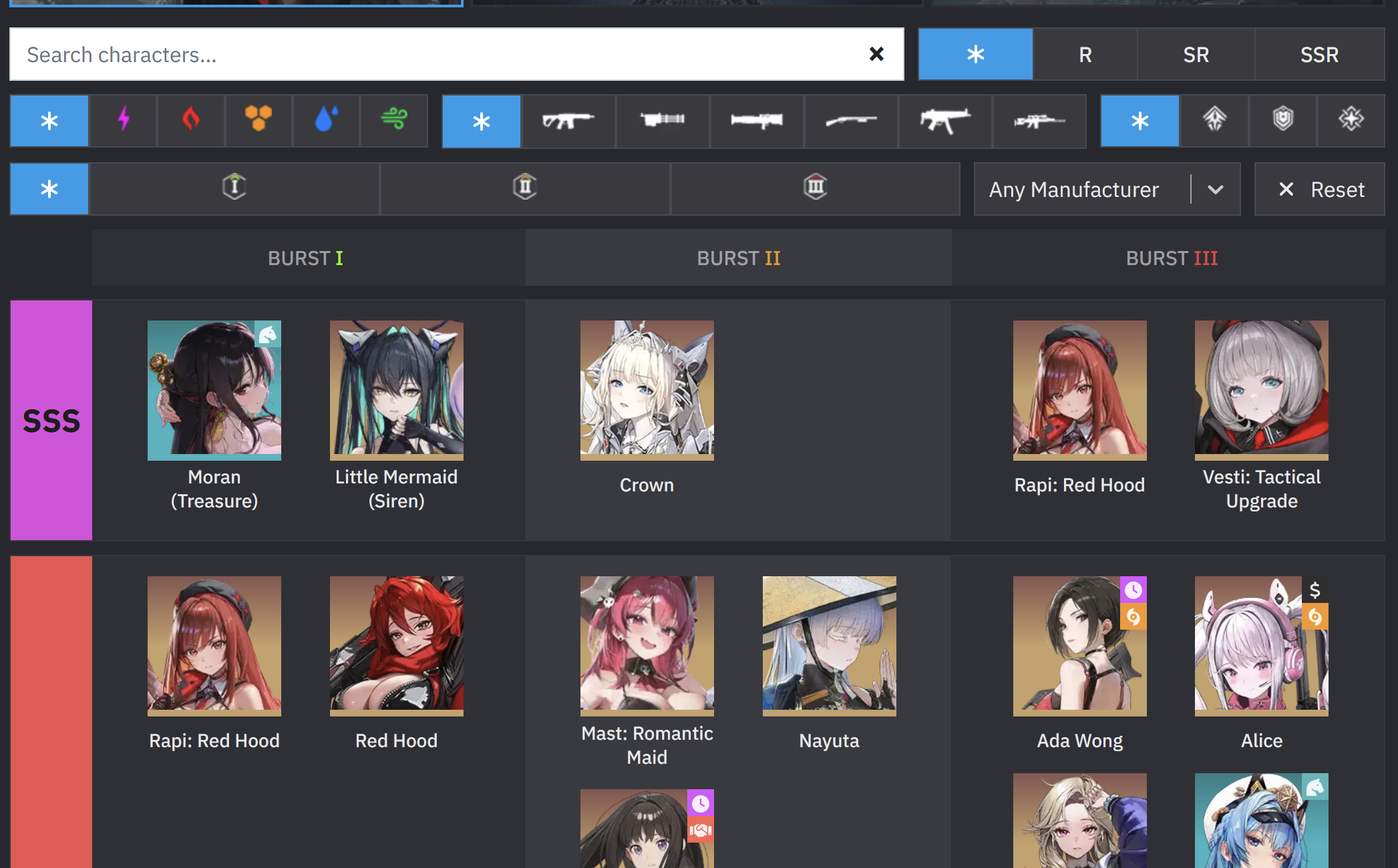Open the Any Manufacturer dropdown
1398x868 pixels.
tap(1074, 190)
